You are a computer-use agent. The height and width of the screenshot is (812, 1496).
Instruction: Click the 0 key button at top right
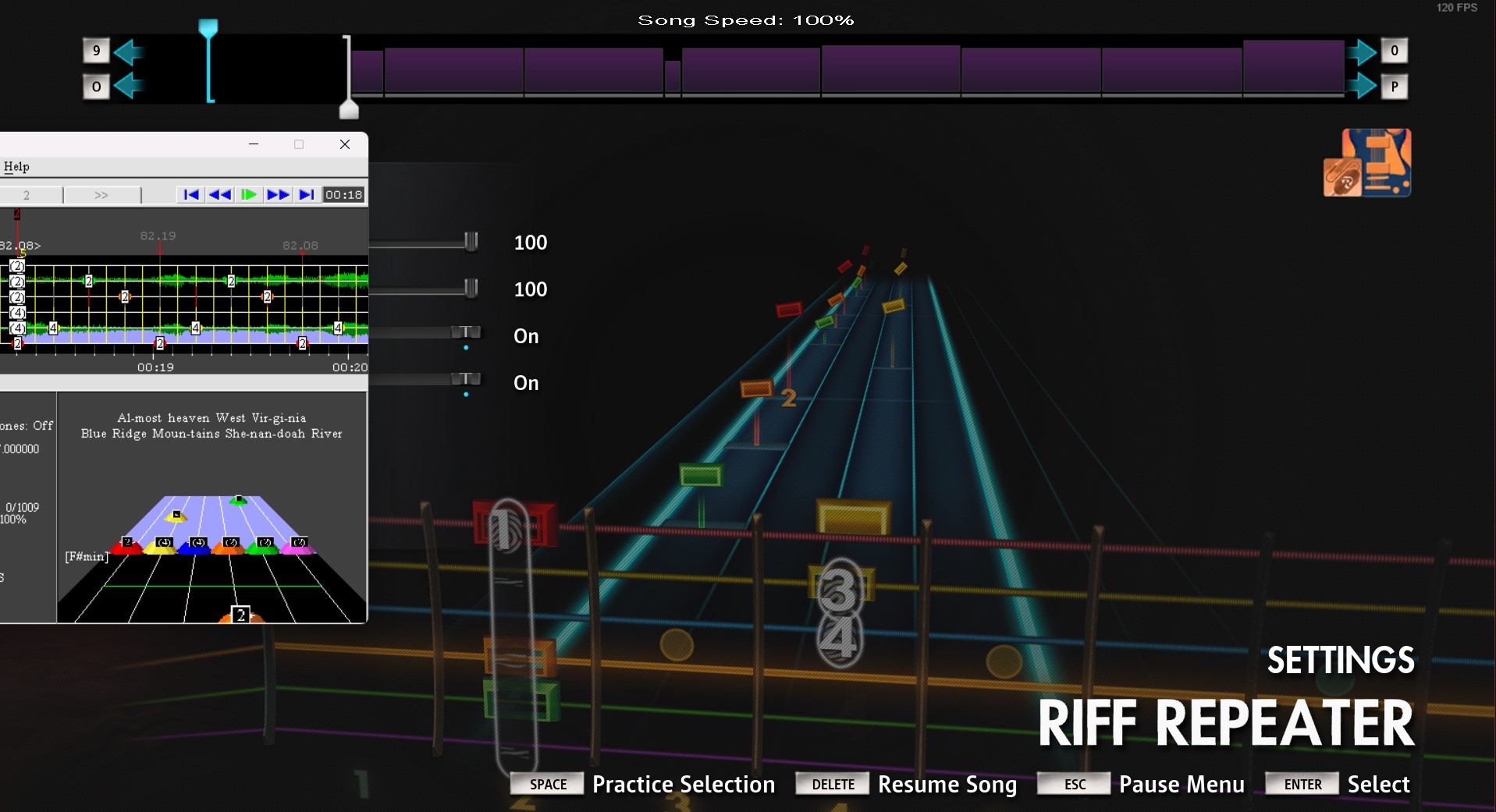tap(1395, 51)
